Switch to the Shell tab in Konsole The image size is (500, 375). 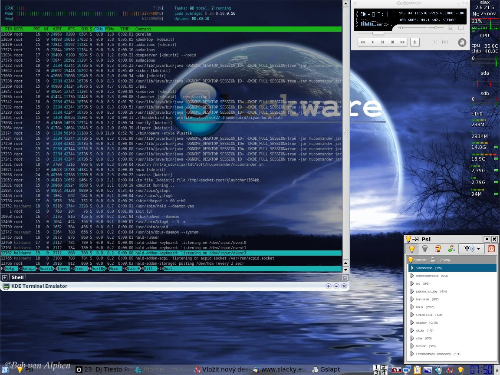coord(17,277)
